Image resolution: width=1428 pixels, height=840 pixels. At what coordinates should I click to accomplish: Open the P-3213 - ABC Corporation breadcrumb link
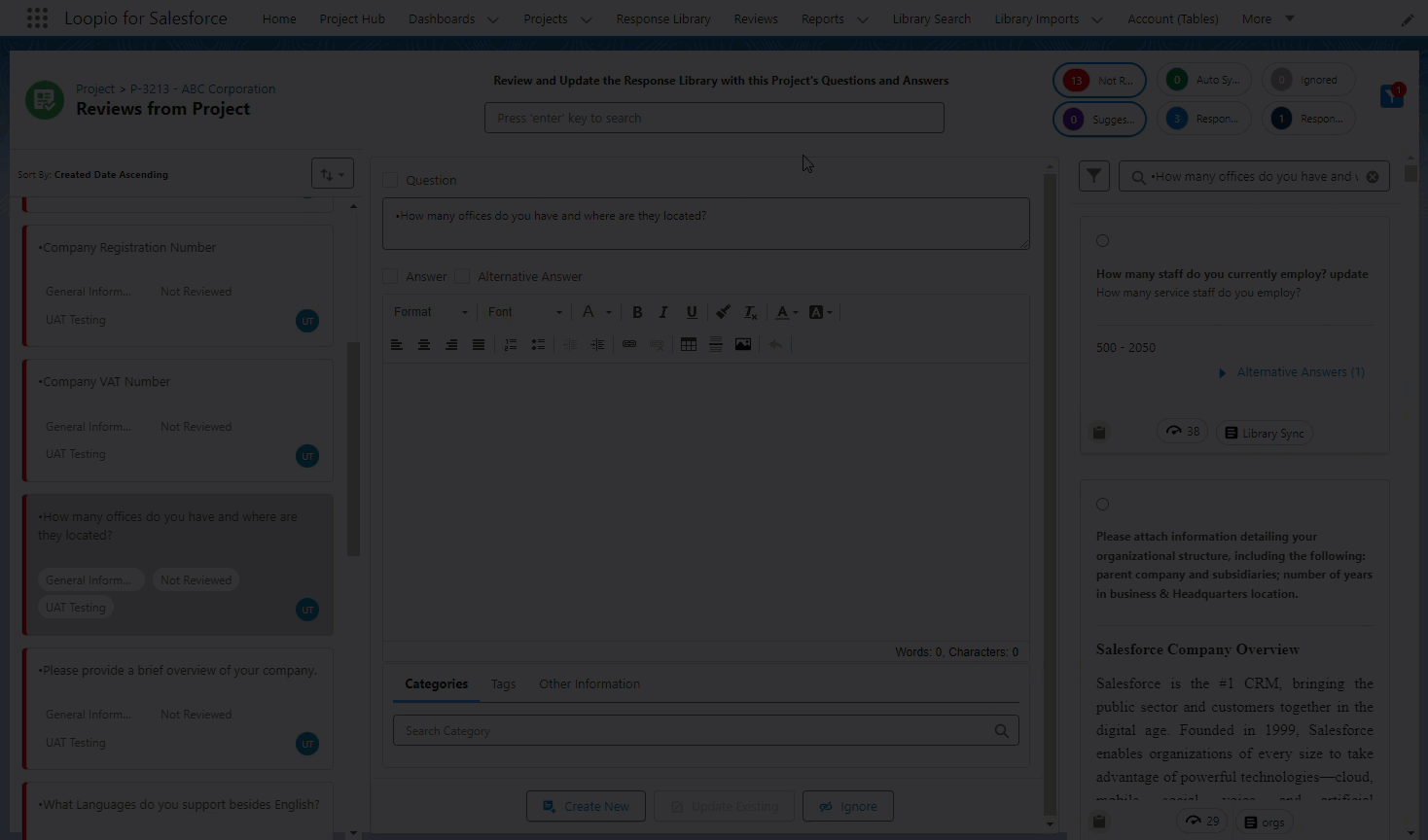point(202,88)
